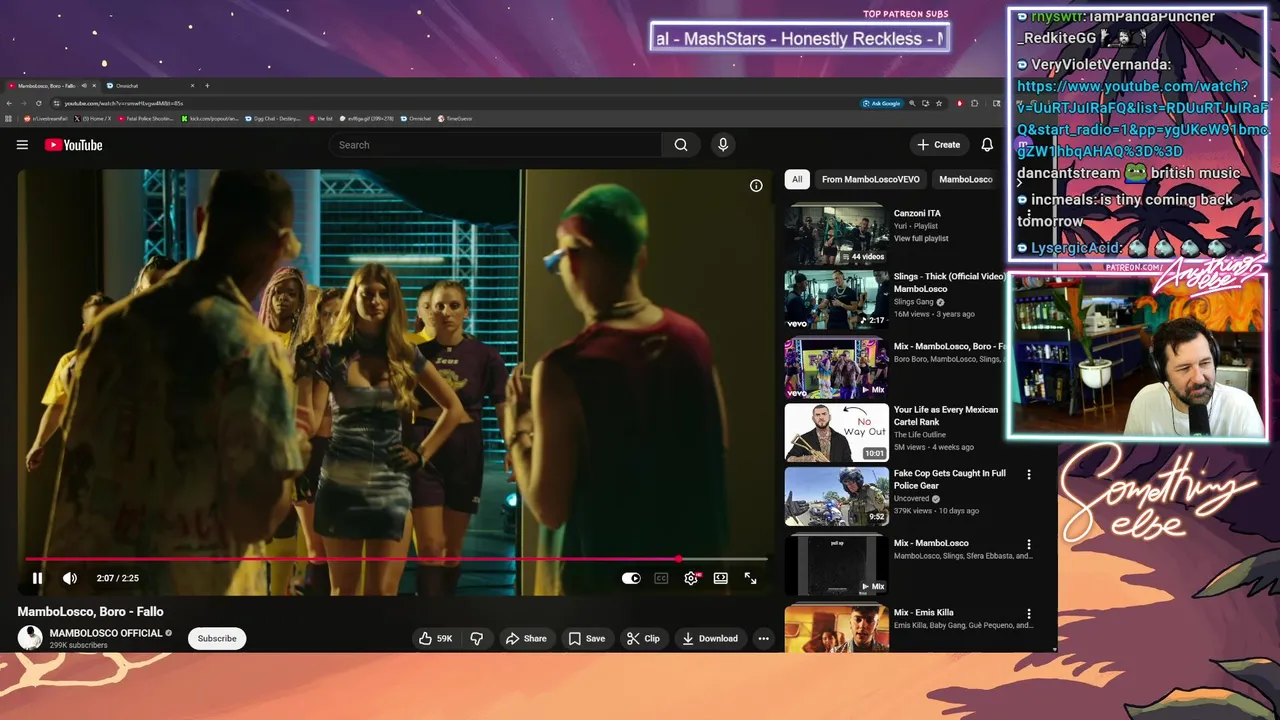Open the YouTube hamburger guide menu

pyautogui.click(x=22, y=145)
